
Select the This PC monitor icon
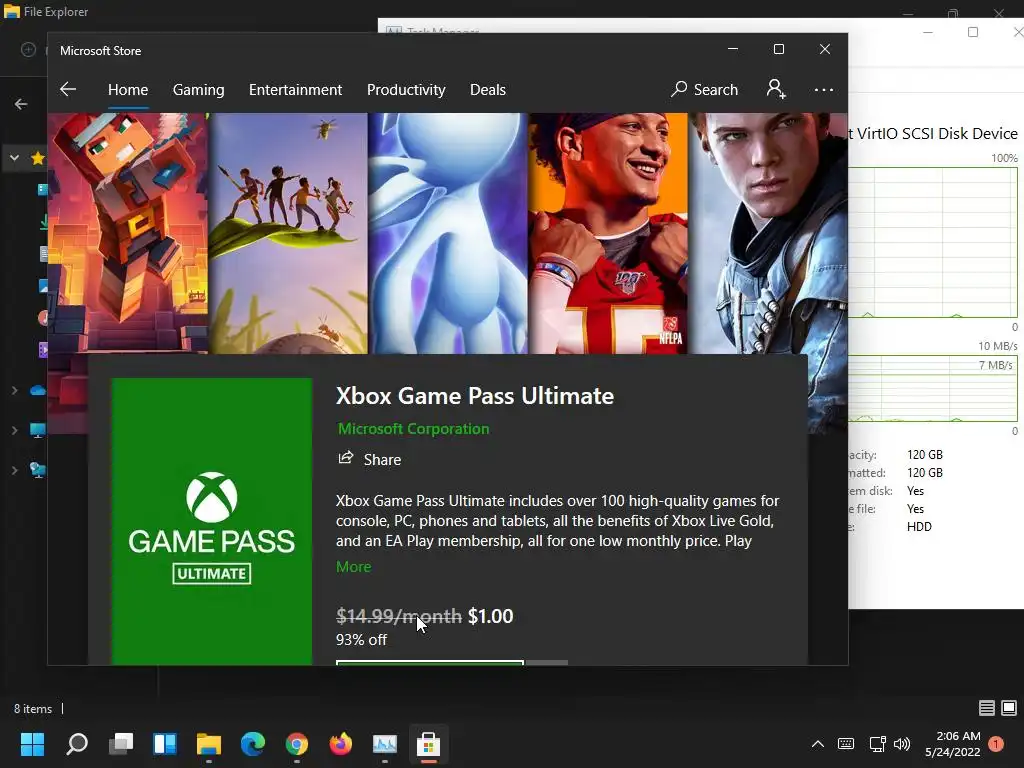pyautogui.click(x=38, y=430)
